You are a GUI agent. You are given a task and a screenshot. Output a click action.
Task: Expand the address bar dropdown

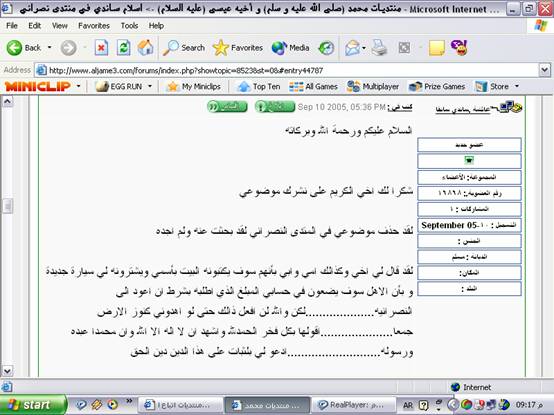point(545,70)
